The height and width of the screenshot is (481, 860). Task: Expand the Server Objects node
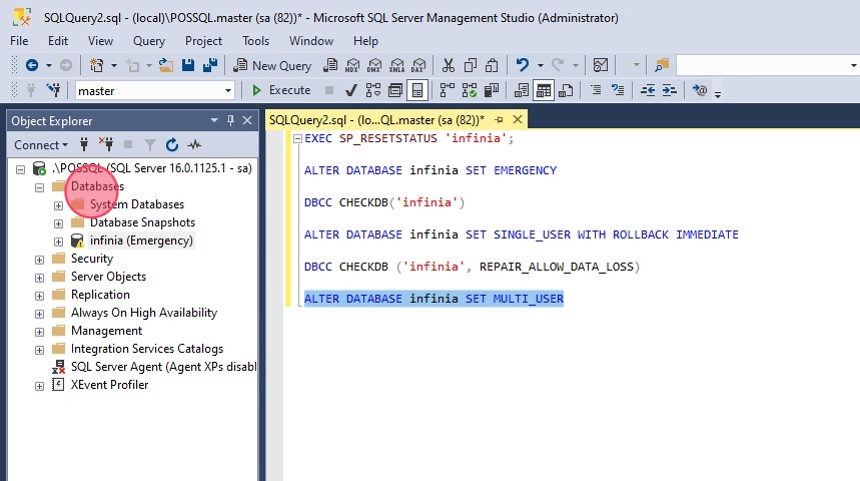point(39,278)
